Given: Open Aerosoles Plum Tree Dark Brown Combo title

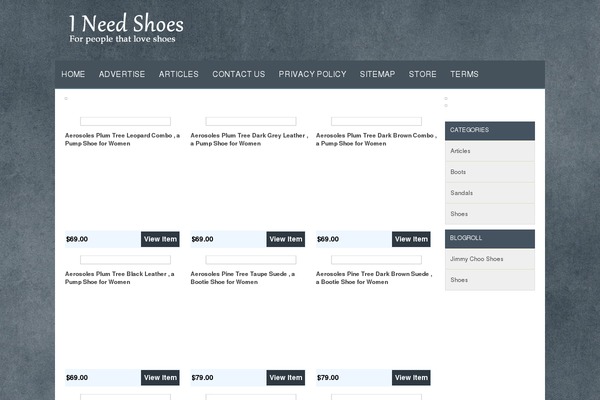Looking at the screenshot, I should 376,139.
